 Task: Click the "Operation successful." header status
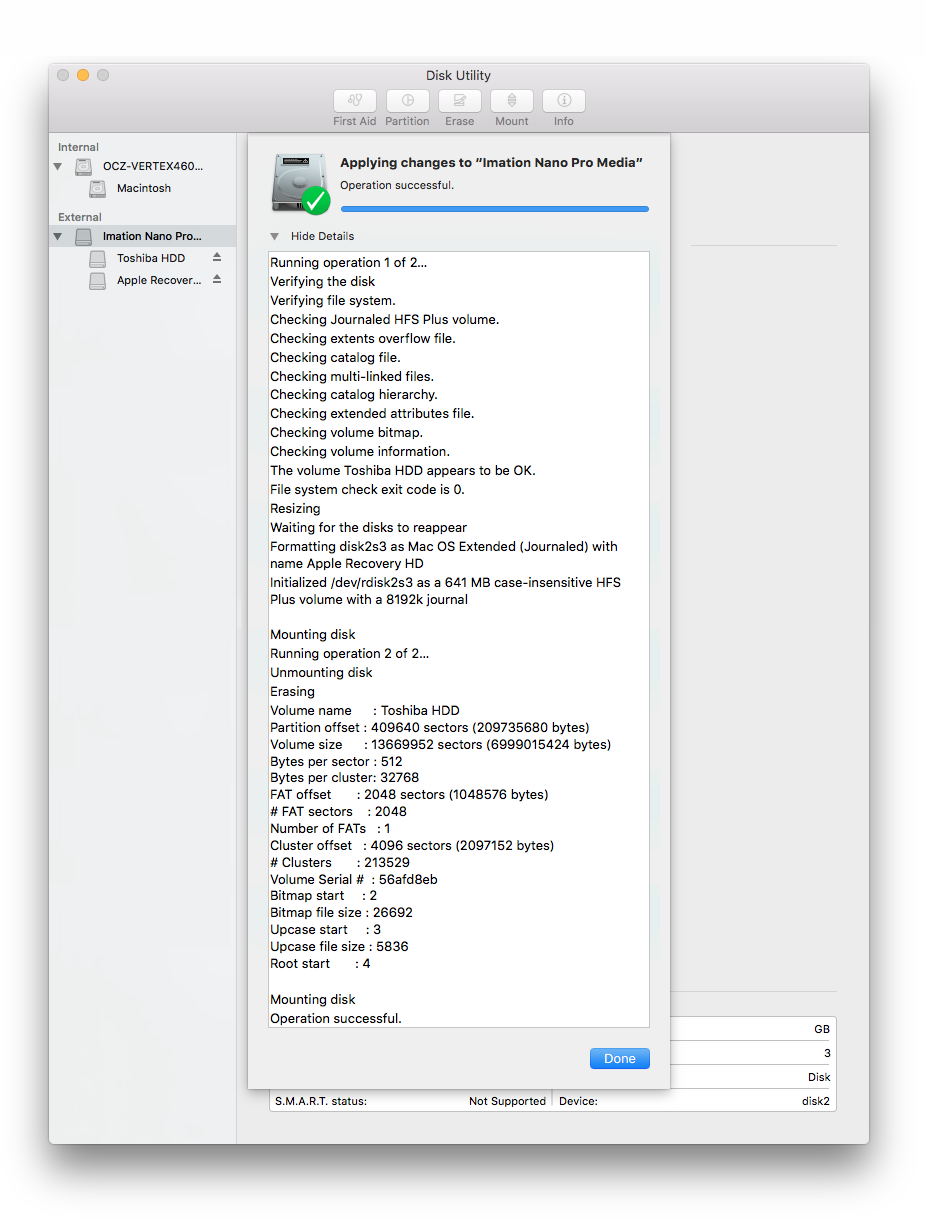coord(397,185)
